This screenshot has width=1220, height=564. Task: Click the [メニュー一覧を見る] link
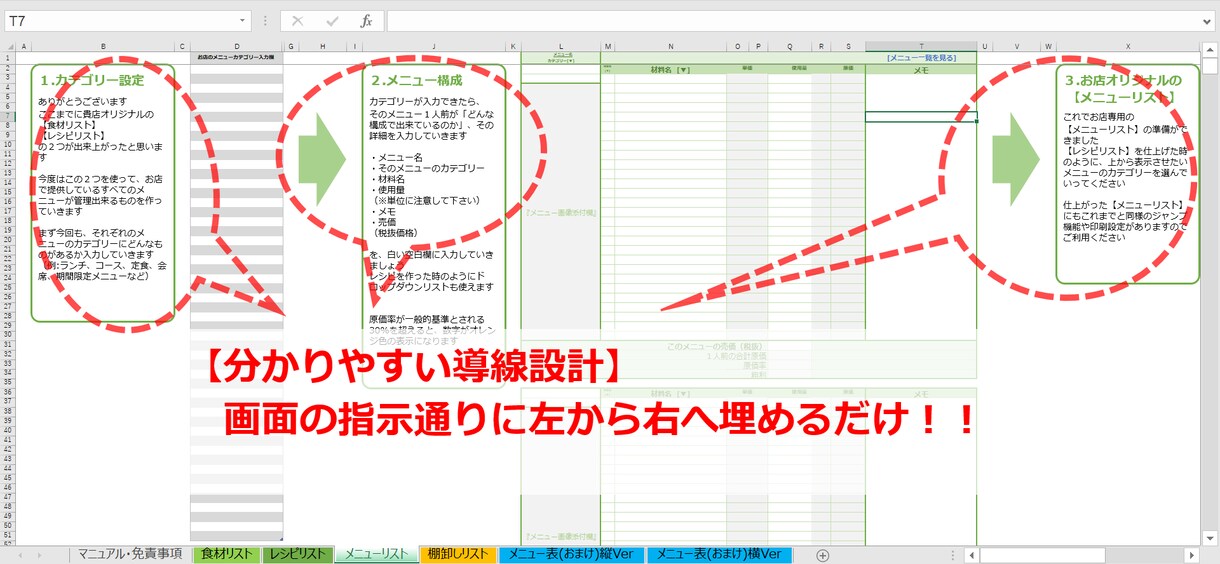click(x=921, y=58)
